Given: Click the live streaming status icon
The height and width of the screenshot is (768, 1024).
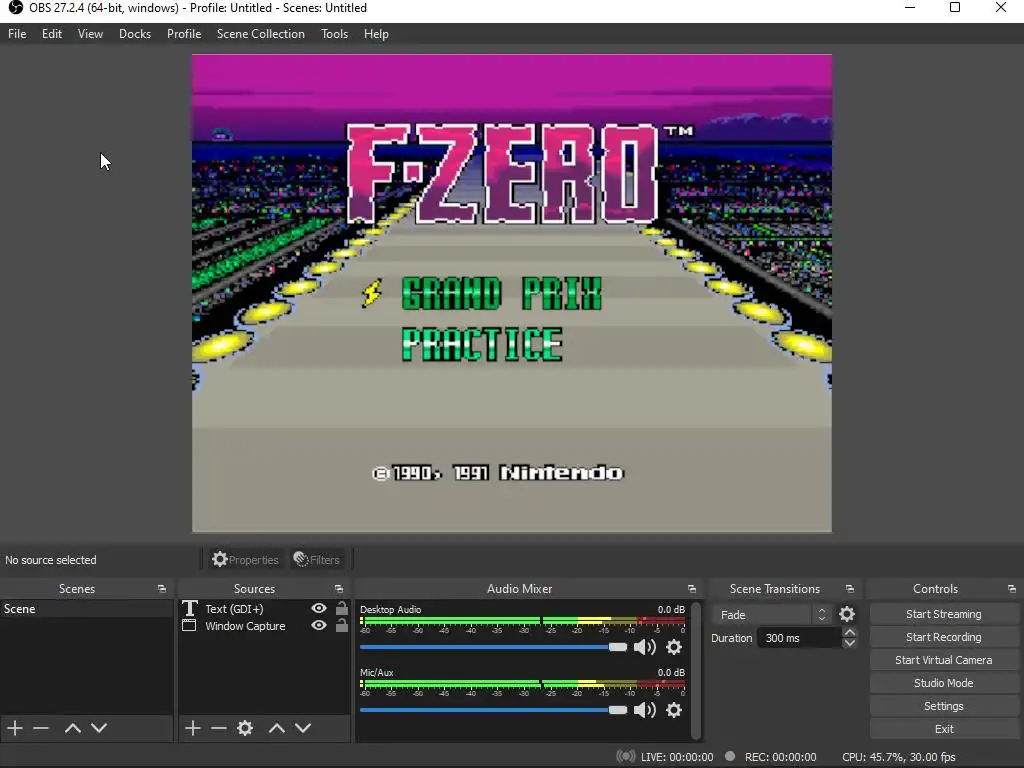Looking at the screenshot, I should tap(626, 756).
